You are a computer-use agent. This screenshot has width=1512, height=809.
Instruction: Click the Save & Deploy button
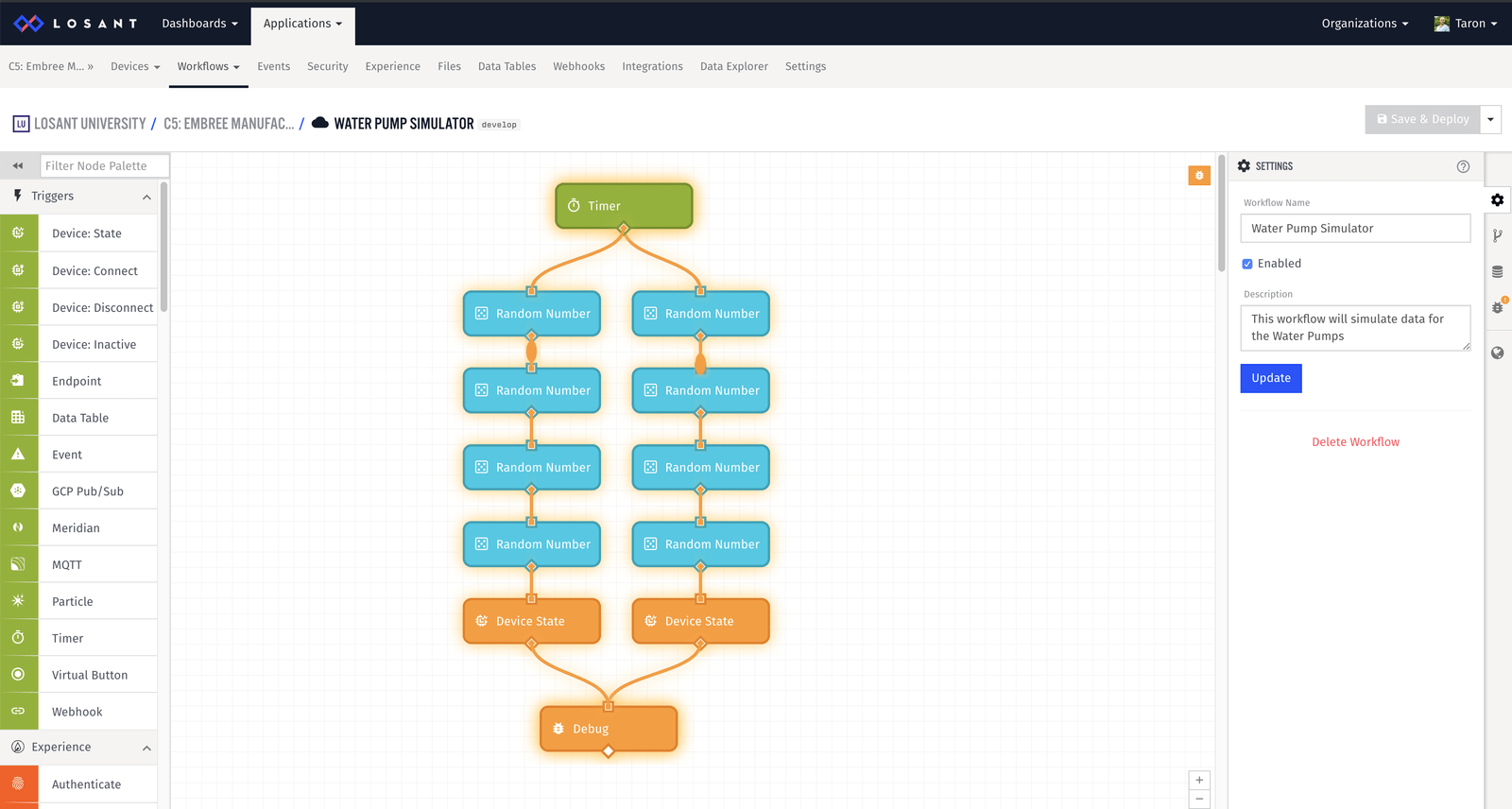(x=1422, y=119)
